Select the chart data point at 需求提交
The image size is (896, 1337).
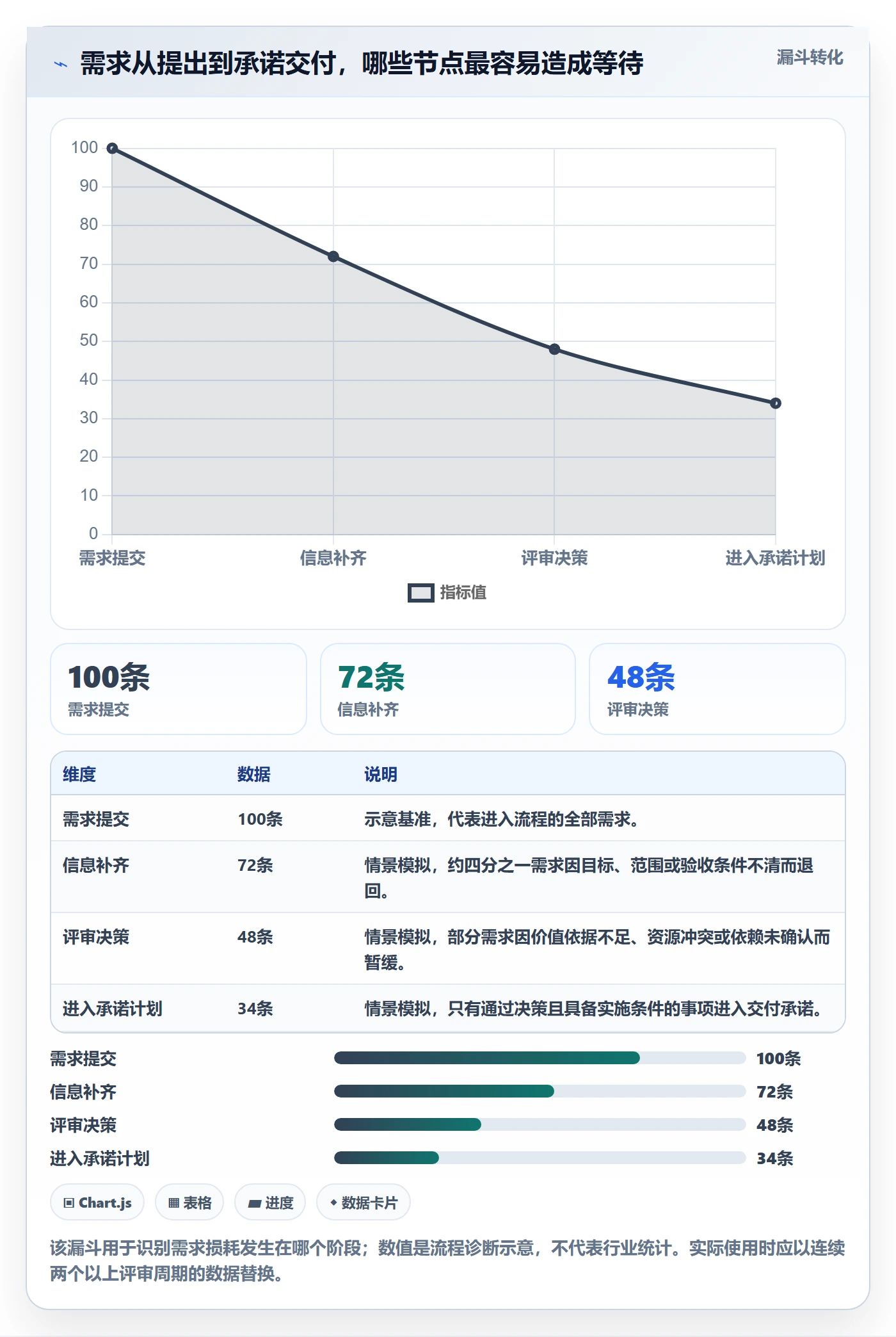112,149
